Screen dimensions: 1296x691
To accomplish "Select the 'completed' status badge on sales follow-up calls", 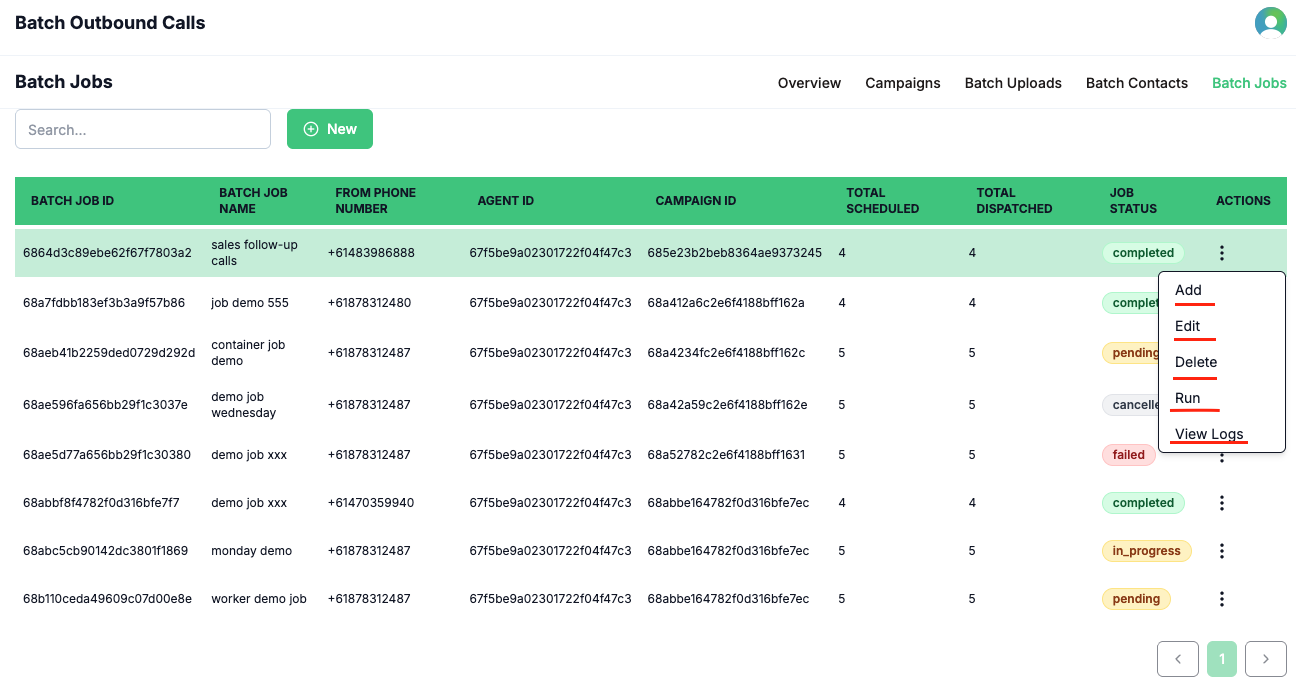I will (1142, 253).
